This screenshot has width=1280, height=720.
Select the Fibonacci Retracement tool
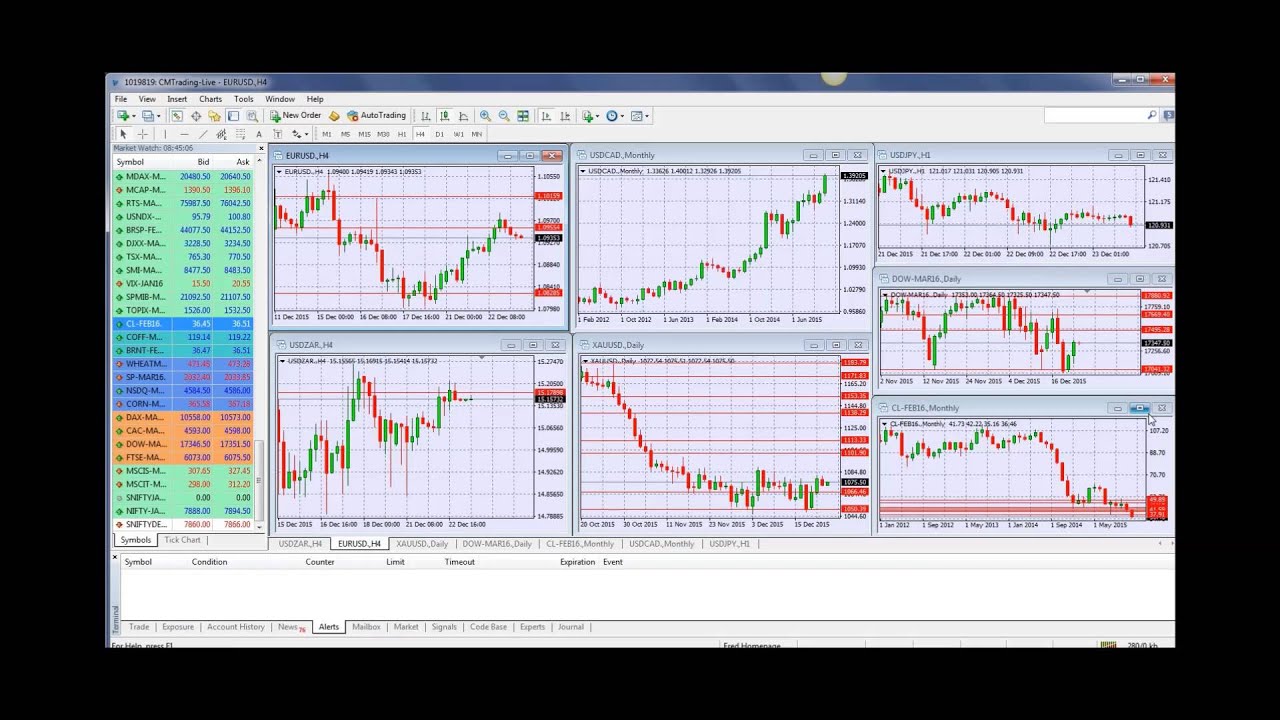pyautogui.click(x=240, y=134)
